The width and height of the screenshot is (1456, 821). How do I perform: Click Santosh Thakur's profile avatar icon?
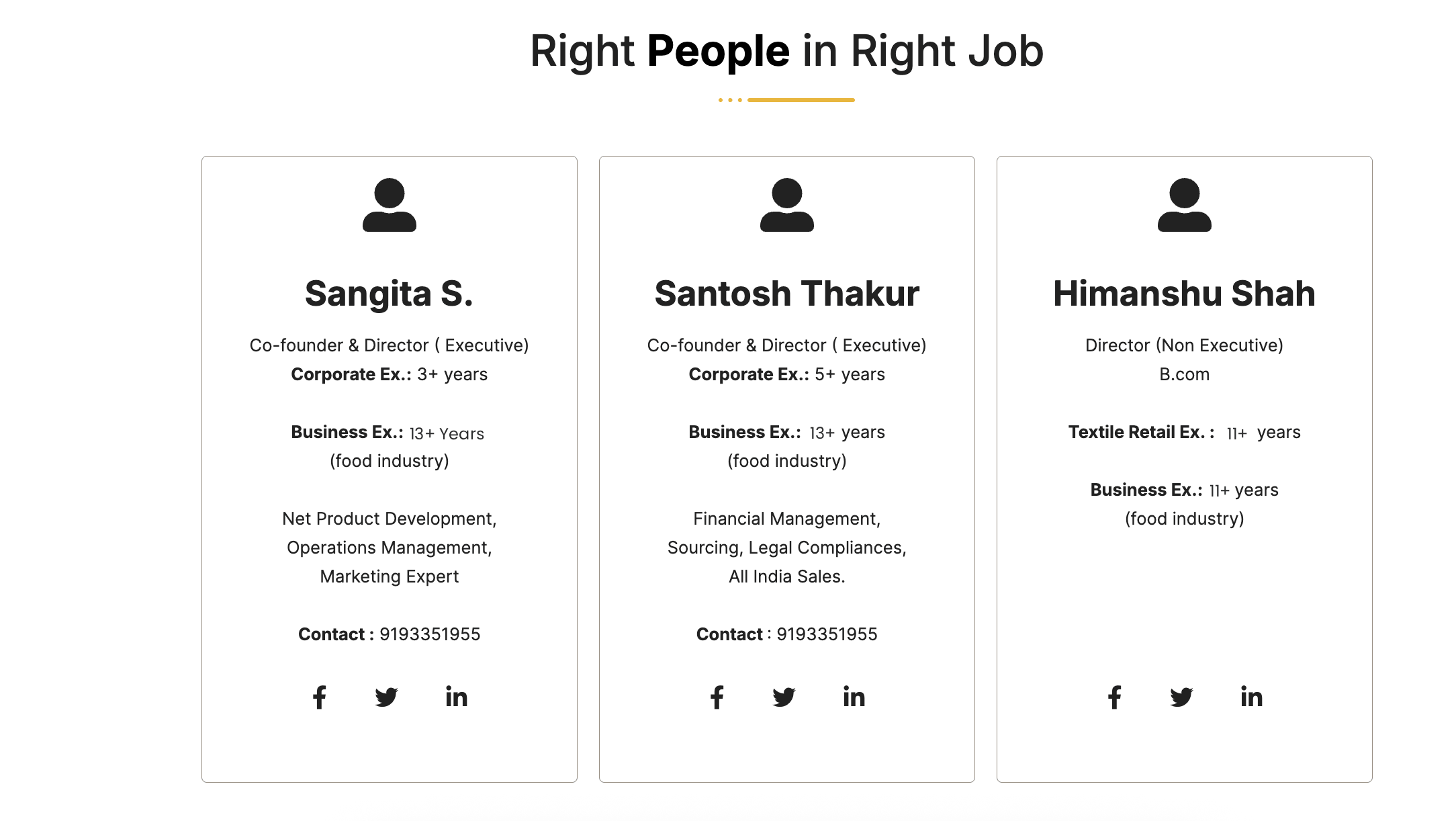[787, 205]
